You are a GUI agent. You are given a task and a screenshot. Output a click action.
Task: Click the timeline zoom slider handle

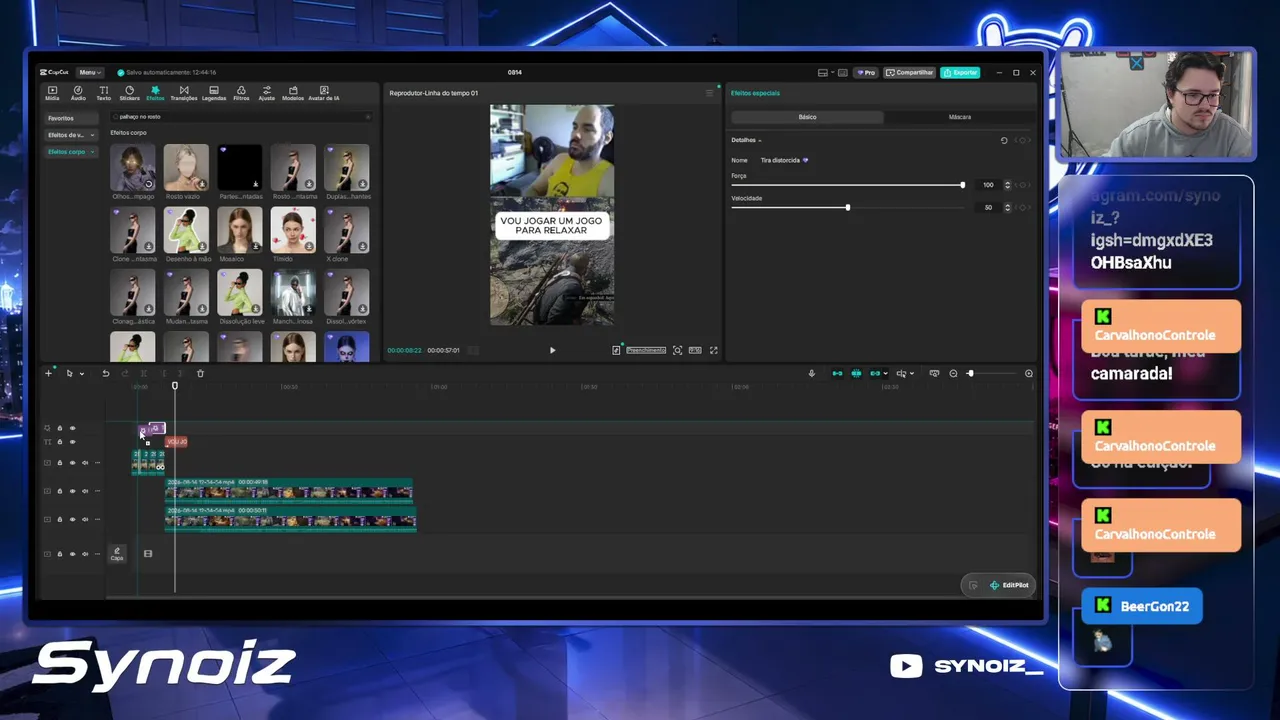tap(970, 373)
